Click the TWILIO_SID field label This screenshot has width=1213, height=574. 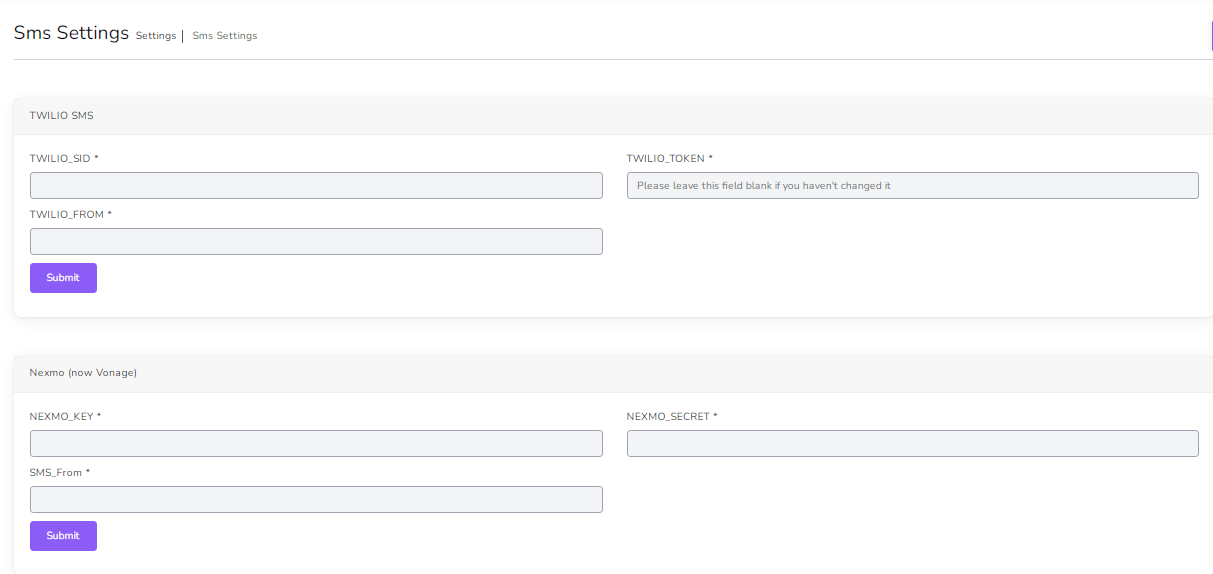[x=63, y=158]
